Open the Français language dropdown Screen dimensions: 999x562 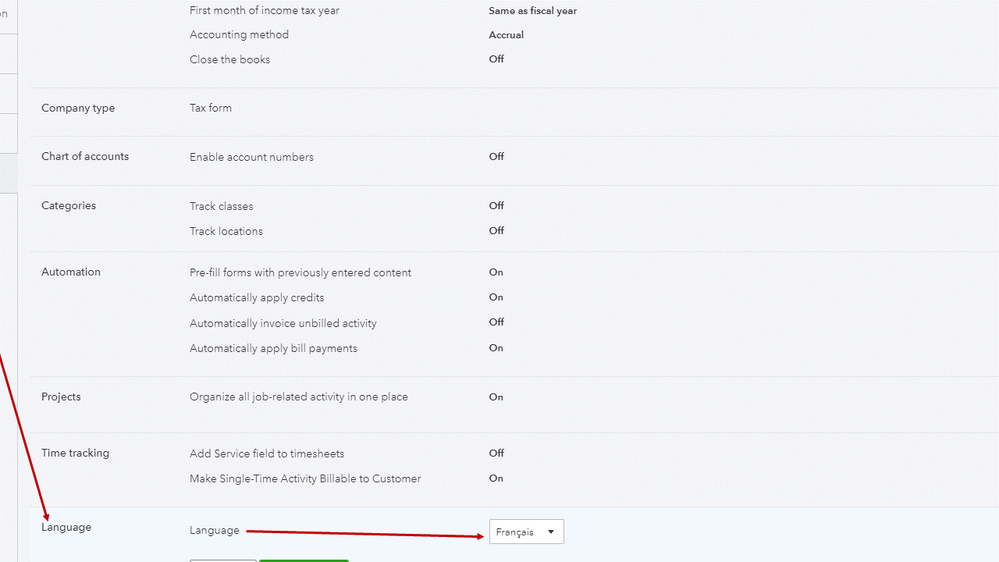tap(526, 532)
